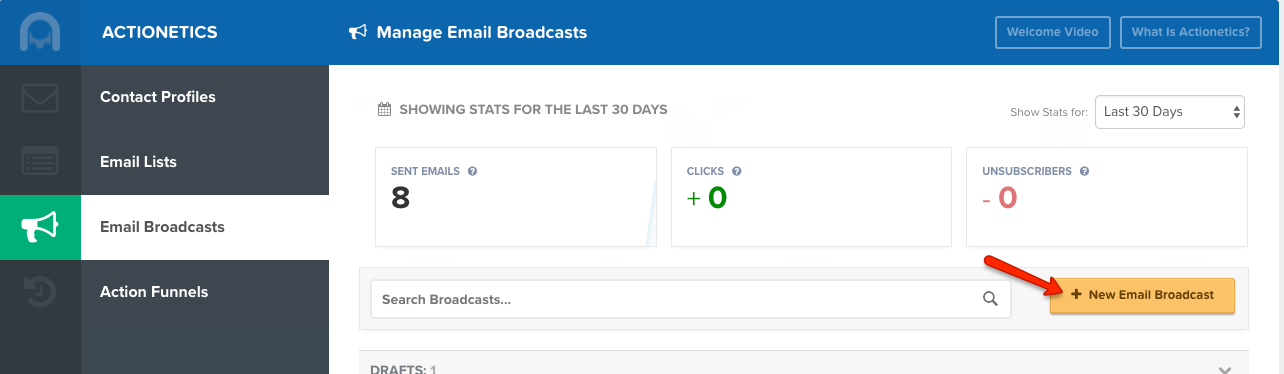This screenshot has height=374, width=1284.
Task: Open the Show Stats for dropdown
Action: tap(1170, 112)
